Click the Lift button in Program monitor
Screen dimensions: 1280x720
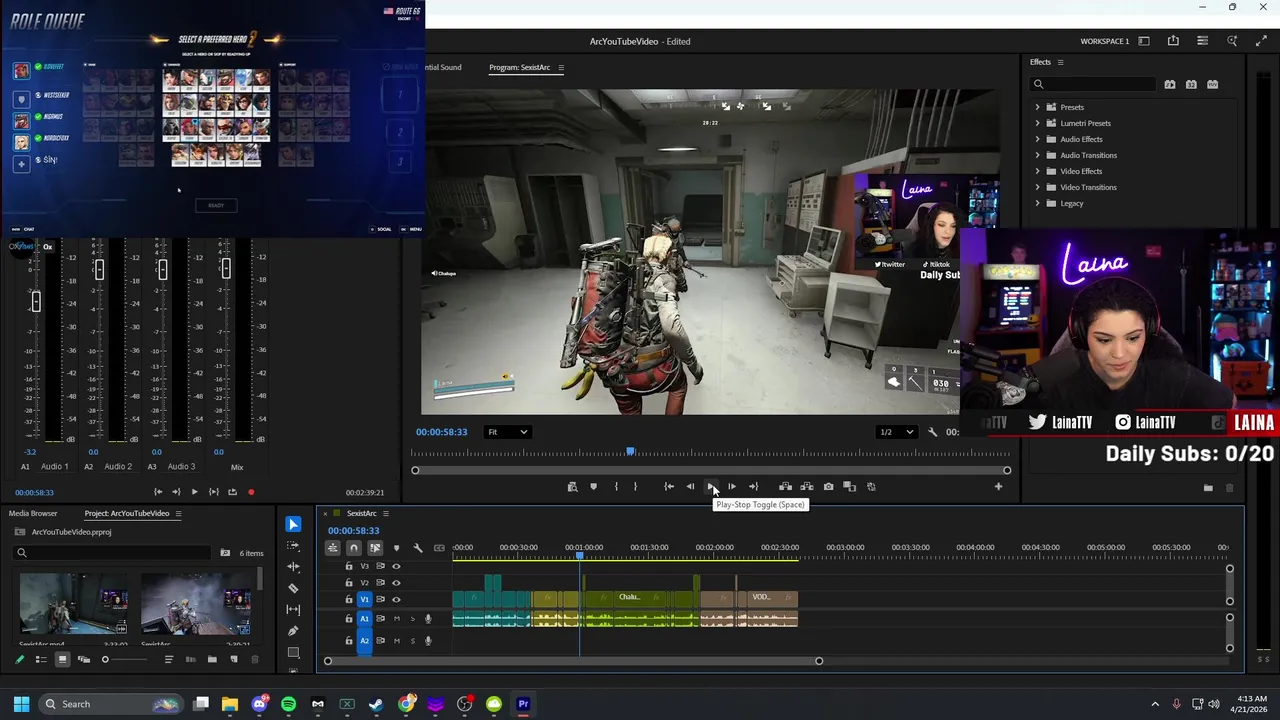[785, 487]
